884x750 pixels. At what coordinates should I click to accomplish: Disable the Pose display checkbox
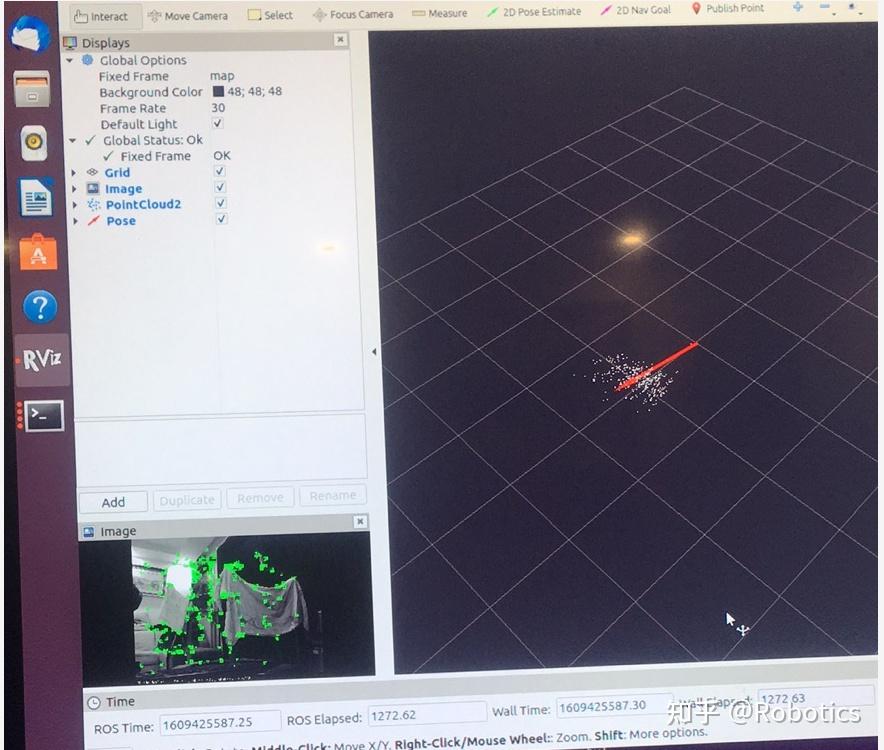[221, 219]
